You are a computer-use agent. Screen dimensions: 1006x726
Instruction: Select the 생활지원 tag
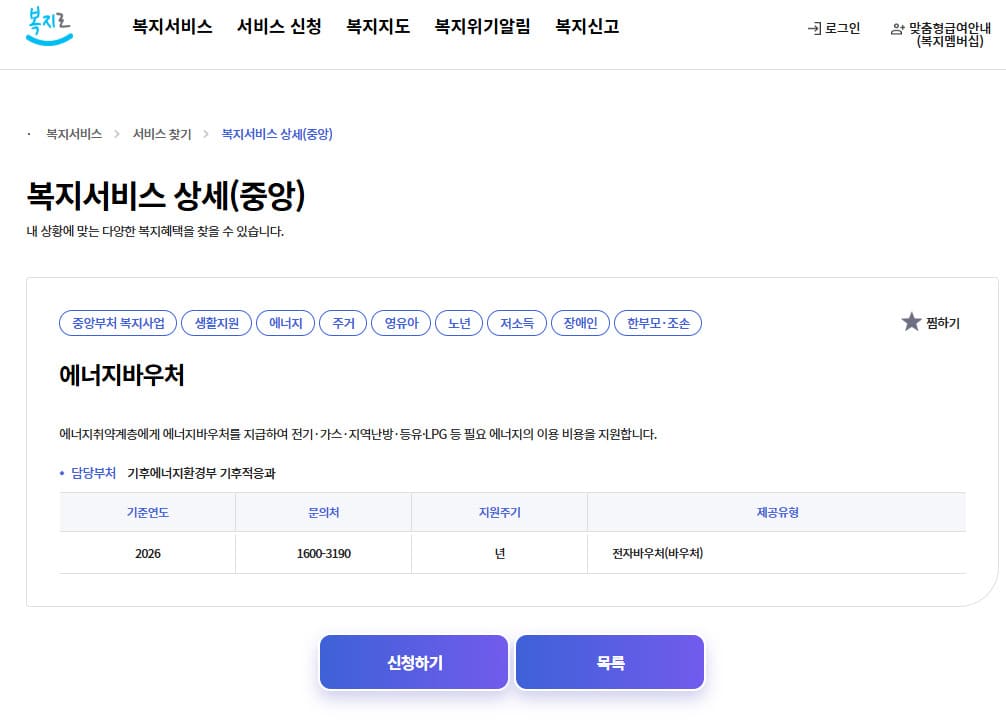pyautogui.click(x=217, y=323)
